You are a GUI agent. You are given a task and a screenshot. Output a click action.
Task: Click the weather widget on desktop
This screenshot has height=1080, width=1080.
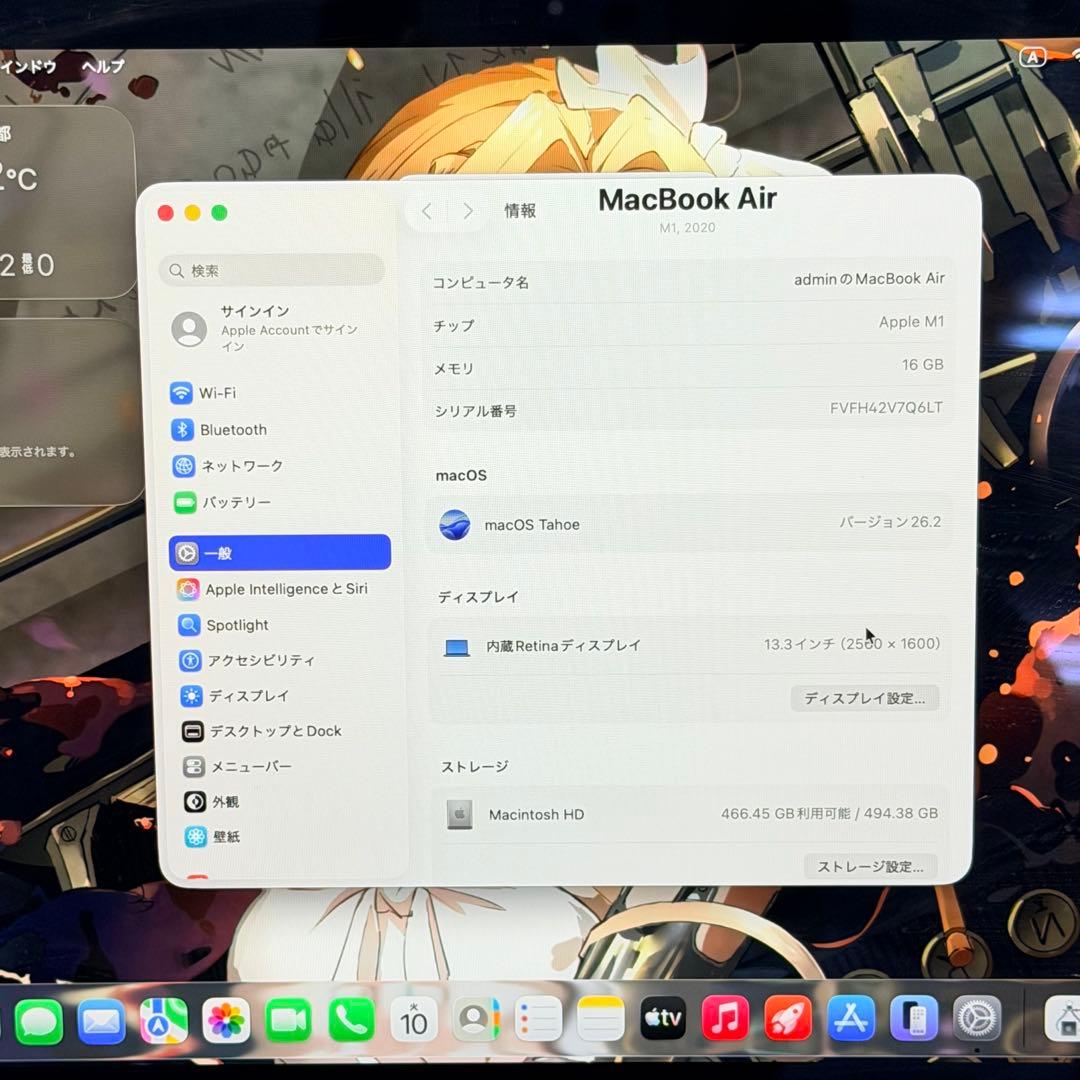(67, 202)
